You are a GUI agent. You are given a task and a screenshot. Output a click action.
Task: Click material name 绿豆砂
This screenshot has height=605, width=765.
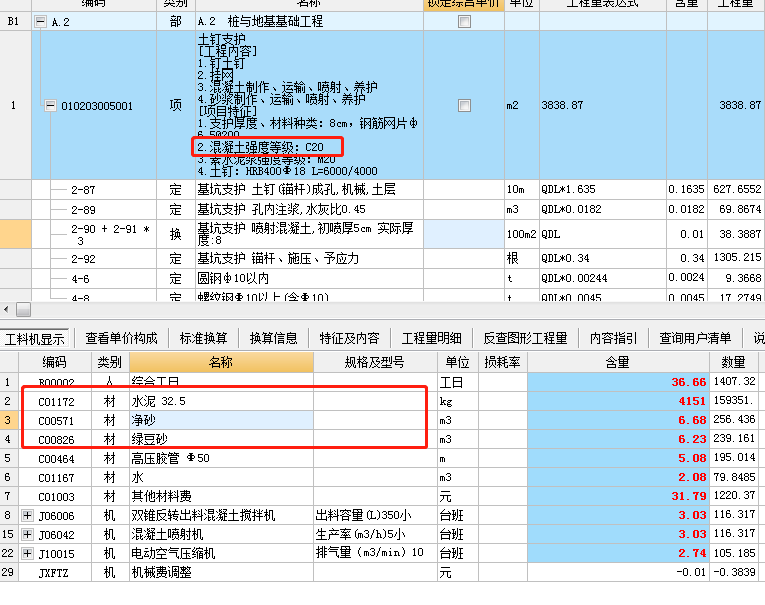[x=149, y=439]
